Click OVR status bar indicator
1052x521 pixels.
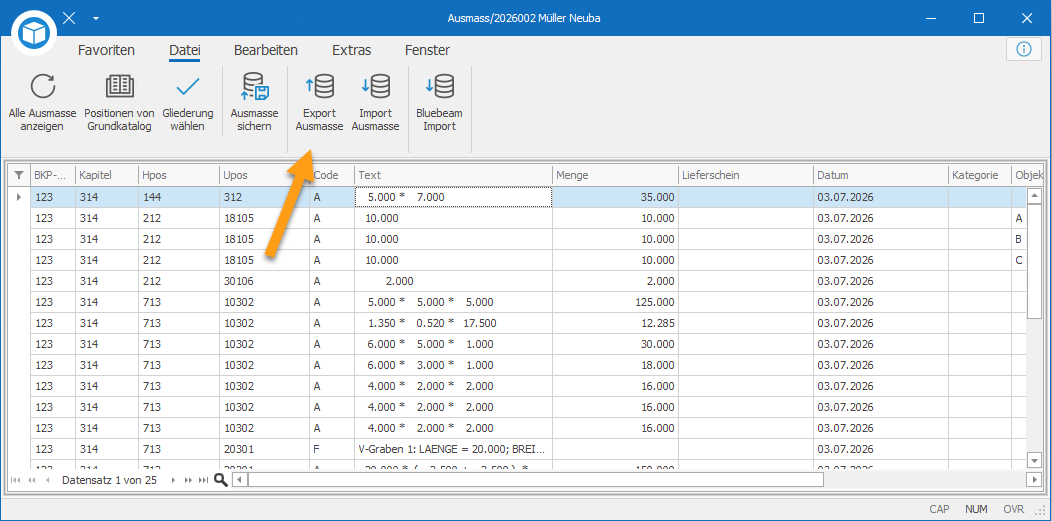click(1014, 510)
